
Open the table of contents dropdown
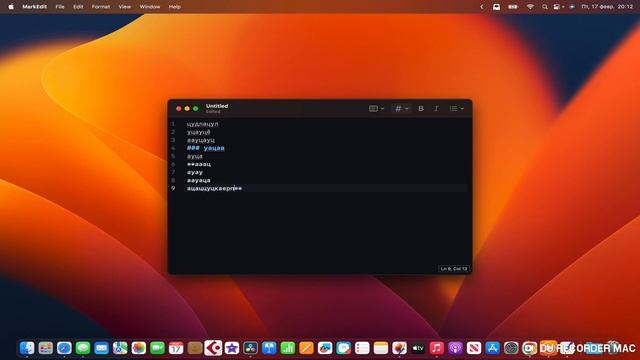[x=376, y=109]
